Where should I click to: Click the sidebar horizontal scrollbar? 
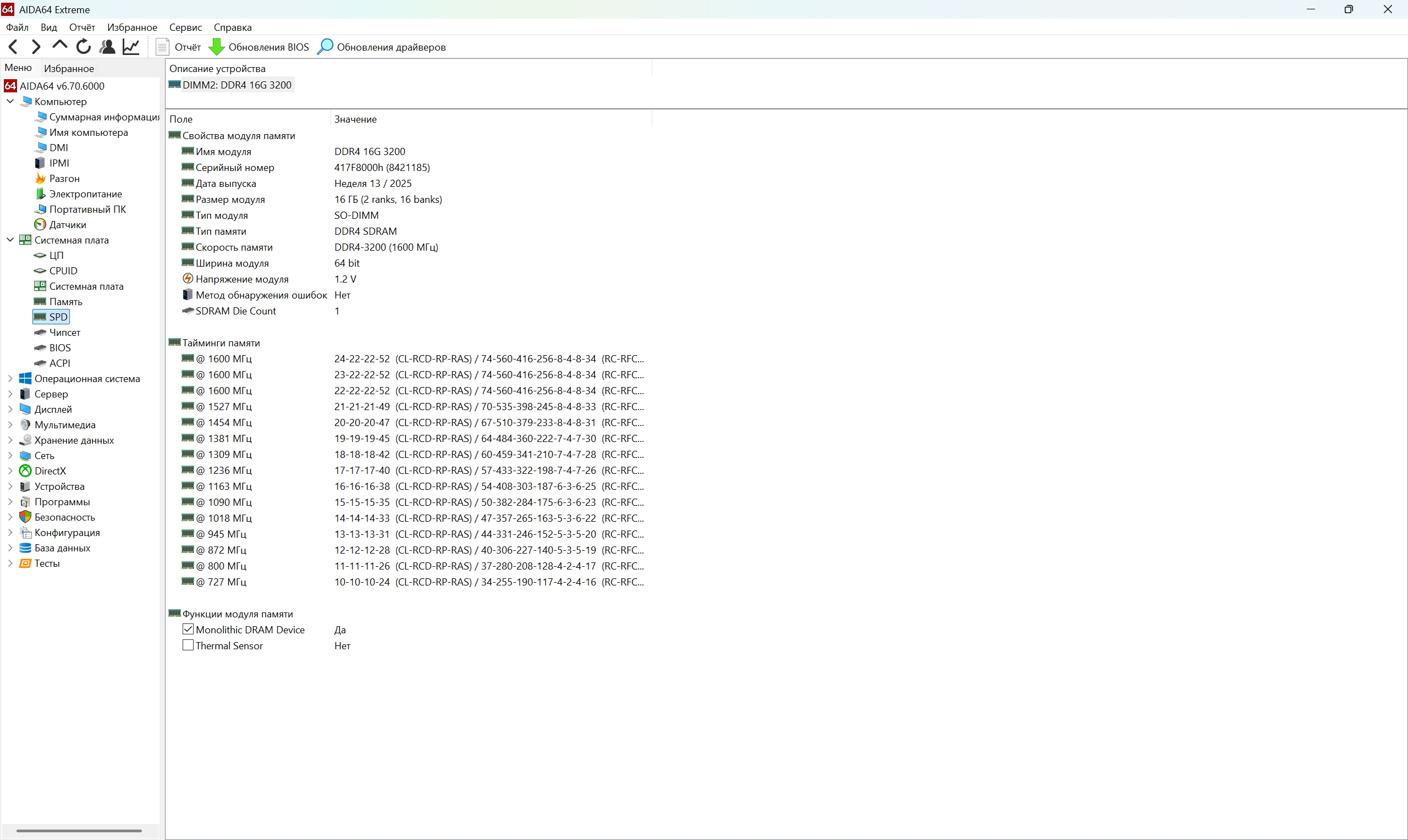click(x=79, y=831)
